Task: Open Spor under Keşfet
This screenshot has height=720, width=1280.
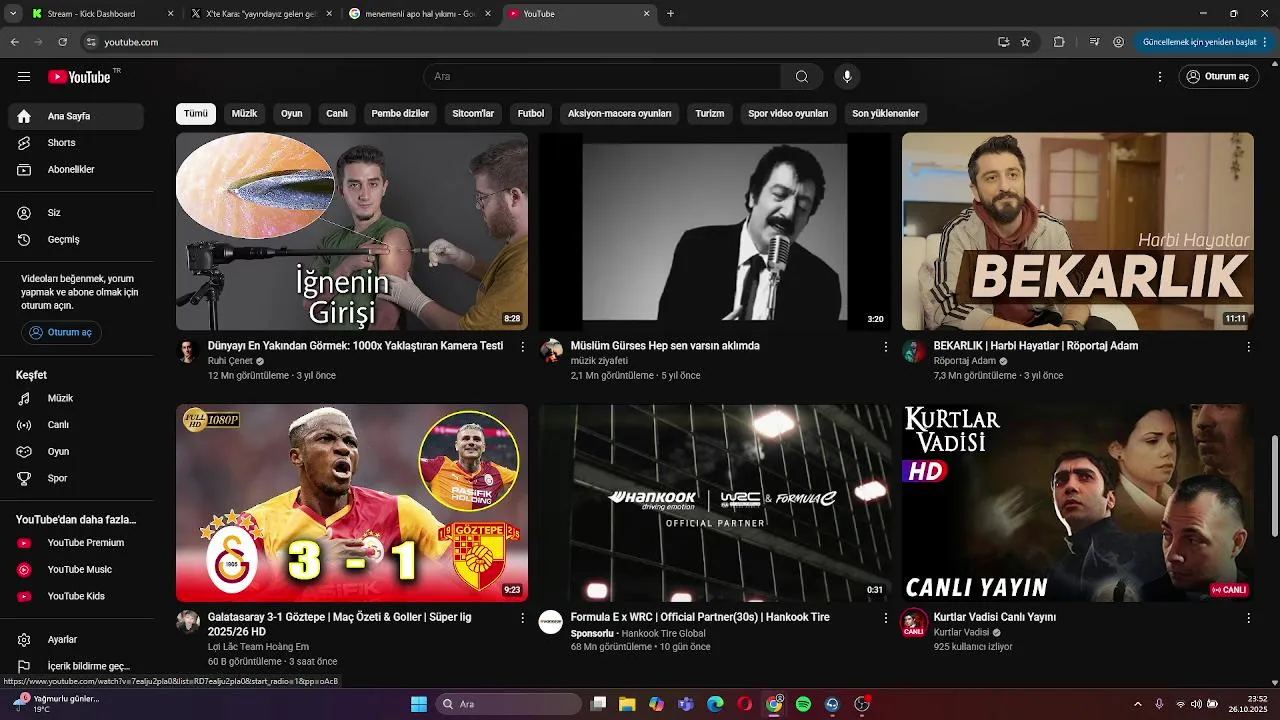Action: 76,479
